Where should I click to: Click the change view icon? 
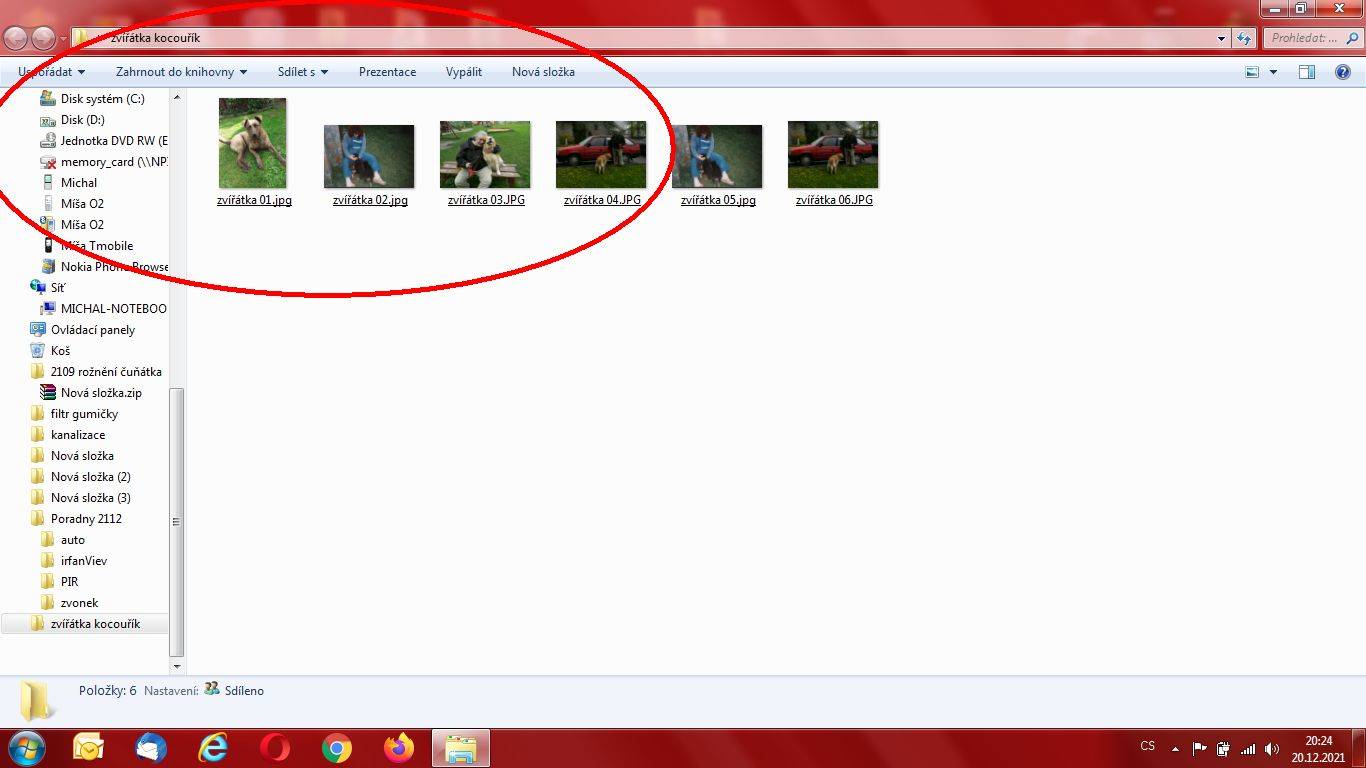pyautogui.click(x=1252, y=72)
